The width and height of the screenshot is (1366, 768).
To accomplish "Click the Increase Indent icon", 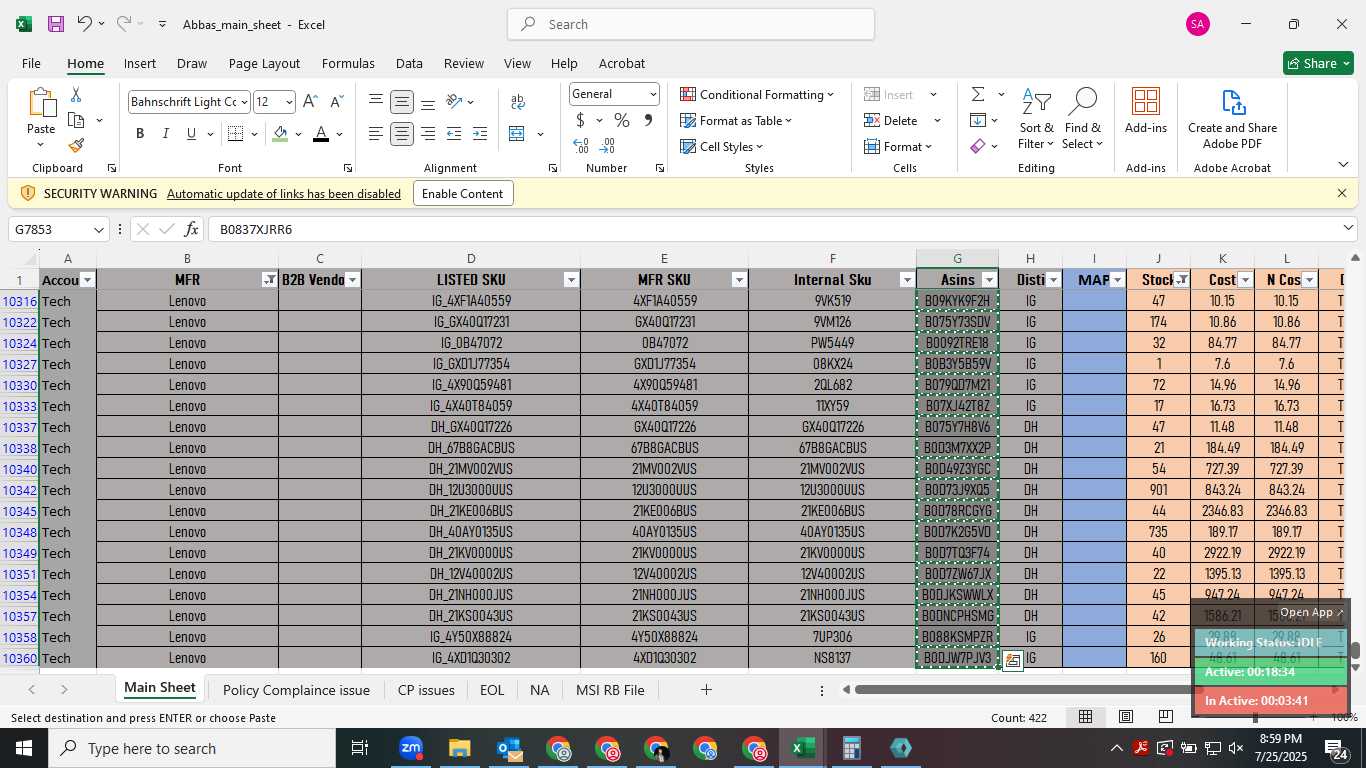I will click(x=480, y=134).
